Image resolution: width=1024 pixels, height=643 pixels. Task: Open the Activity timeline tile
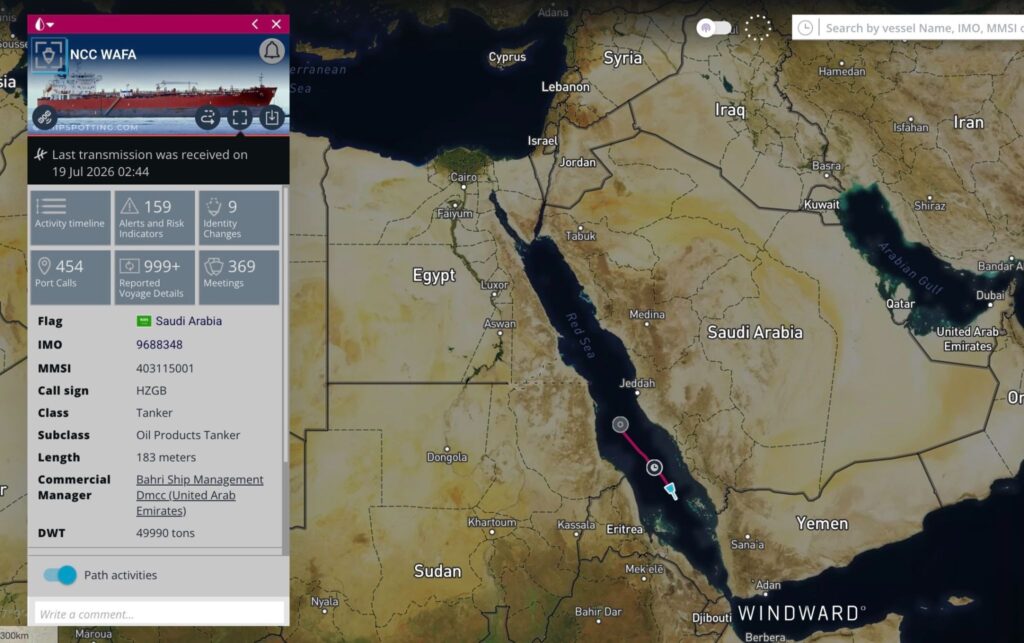click(70, 217)
